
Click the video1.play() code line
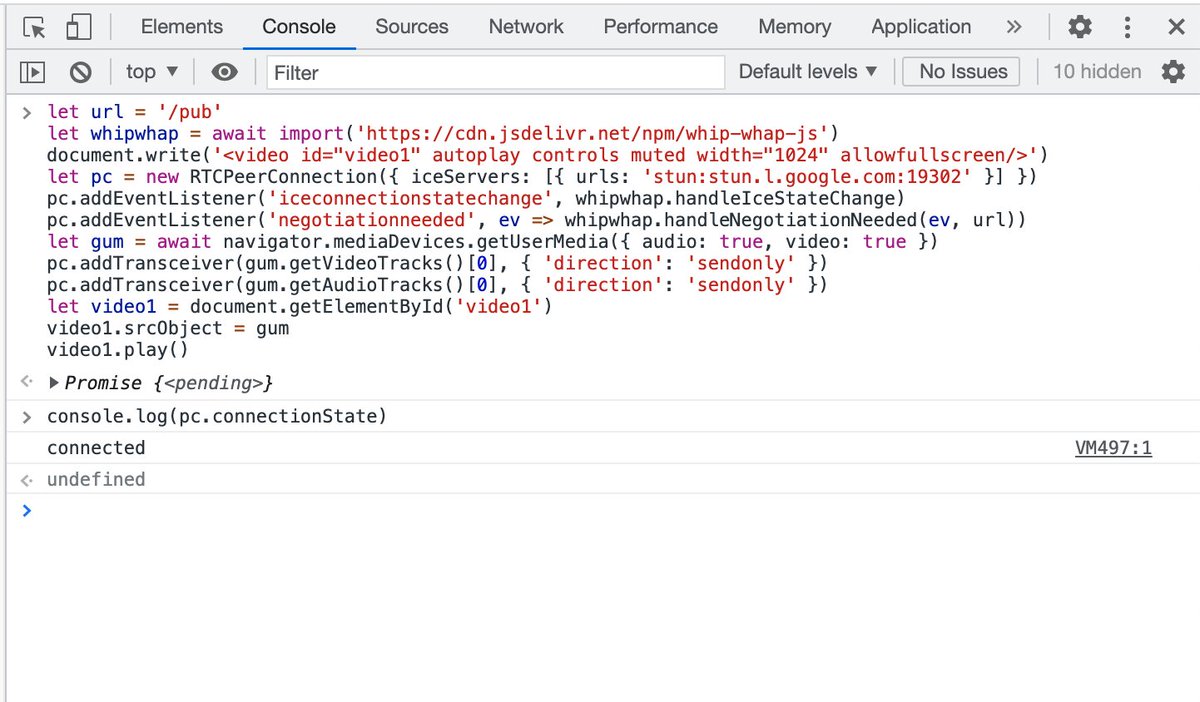(118, 350)
